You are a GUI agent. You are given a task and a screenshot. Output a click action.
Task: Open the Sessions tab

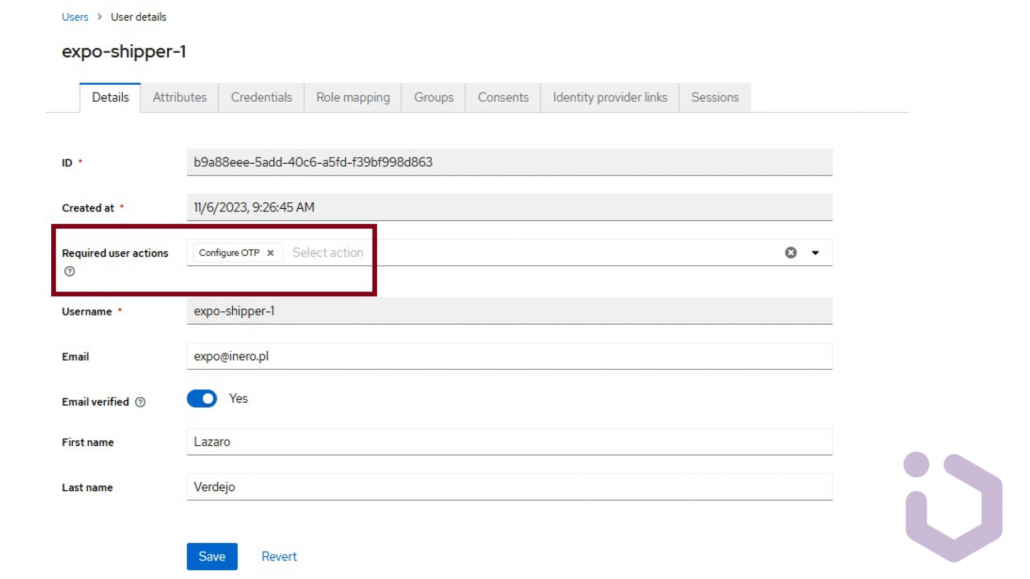pyautogui.click(x=714, y=97)
